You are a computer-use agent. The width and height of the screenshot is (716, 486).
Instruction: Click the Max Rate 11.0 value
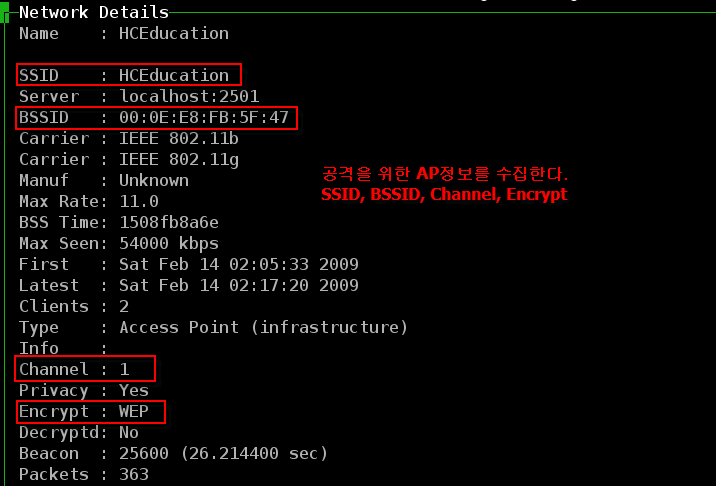(139, 201)
